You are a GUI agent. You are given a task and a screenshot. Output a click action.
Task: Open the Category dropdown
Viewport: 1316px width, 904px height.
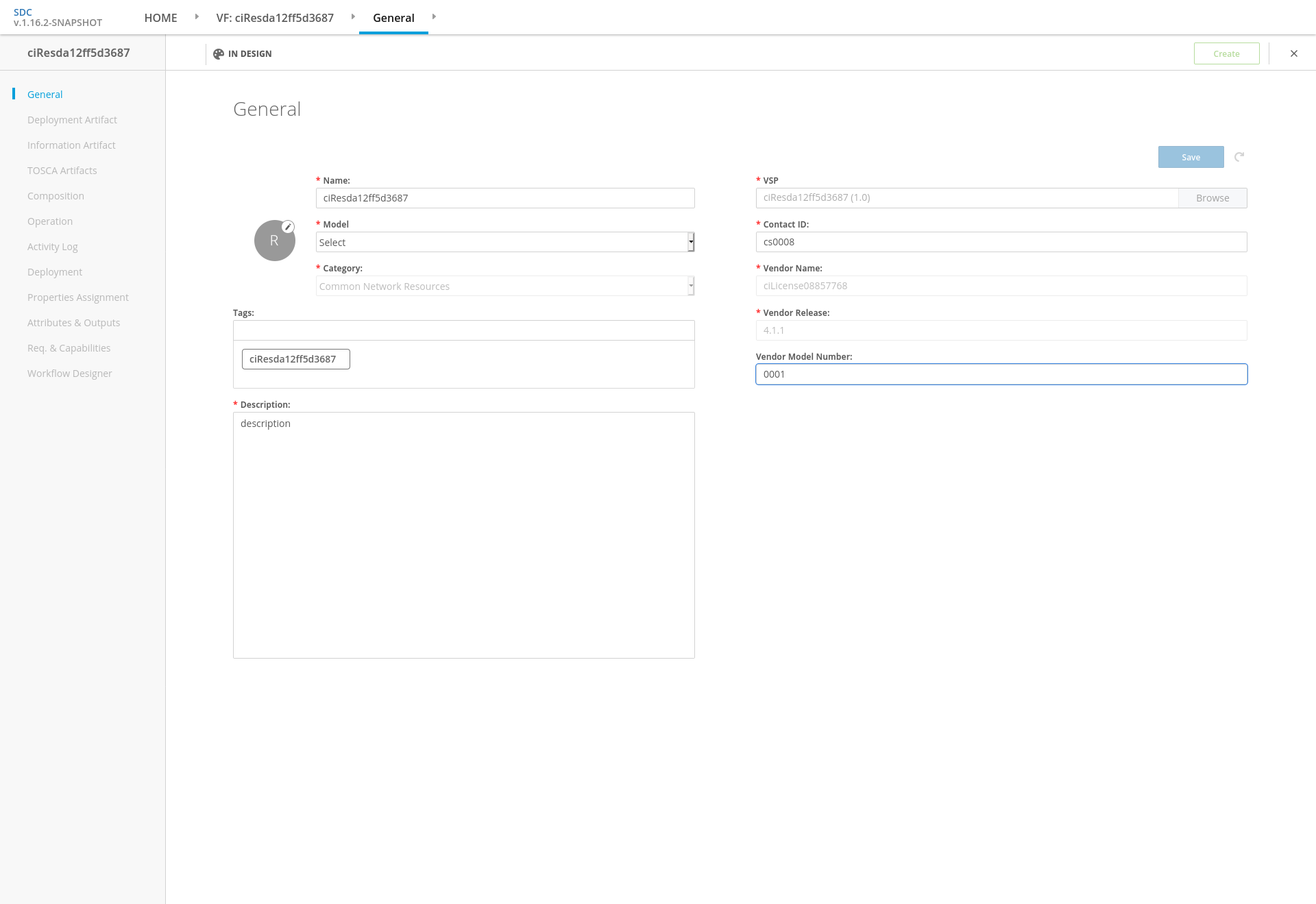(x=504, y=286)
